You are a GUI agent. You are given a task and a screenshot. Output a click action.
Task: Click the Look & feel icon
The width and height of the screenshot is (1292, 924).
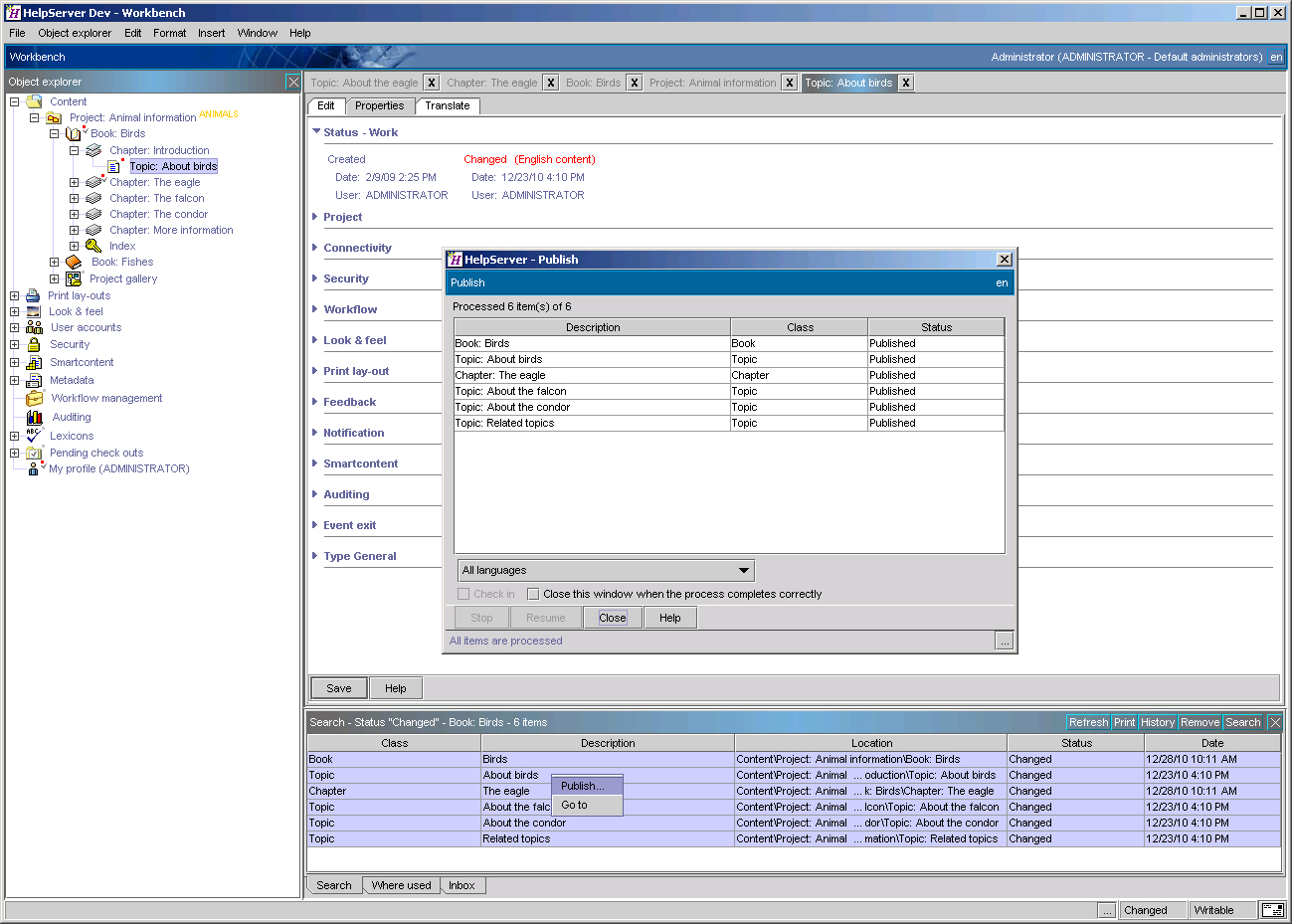point(33,311)
